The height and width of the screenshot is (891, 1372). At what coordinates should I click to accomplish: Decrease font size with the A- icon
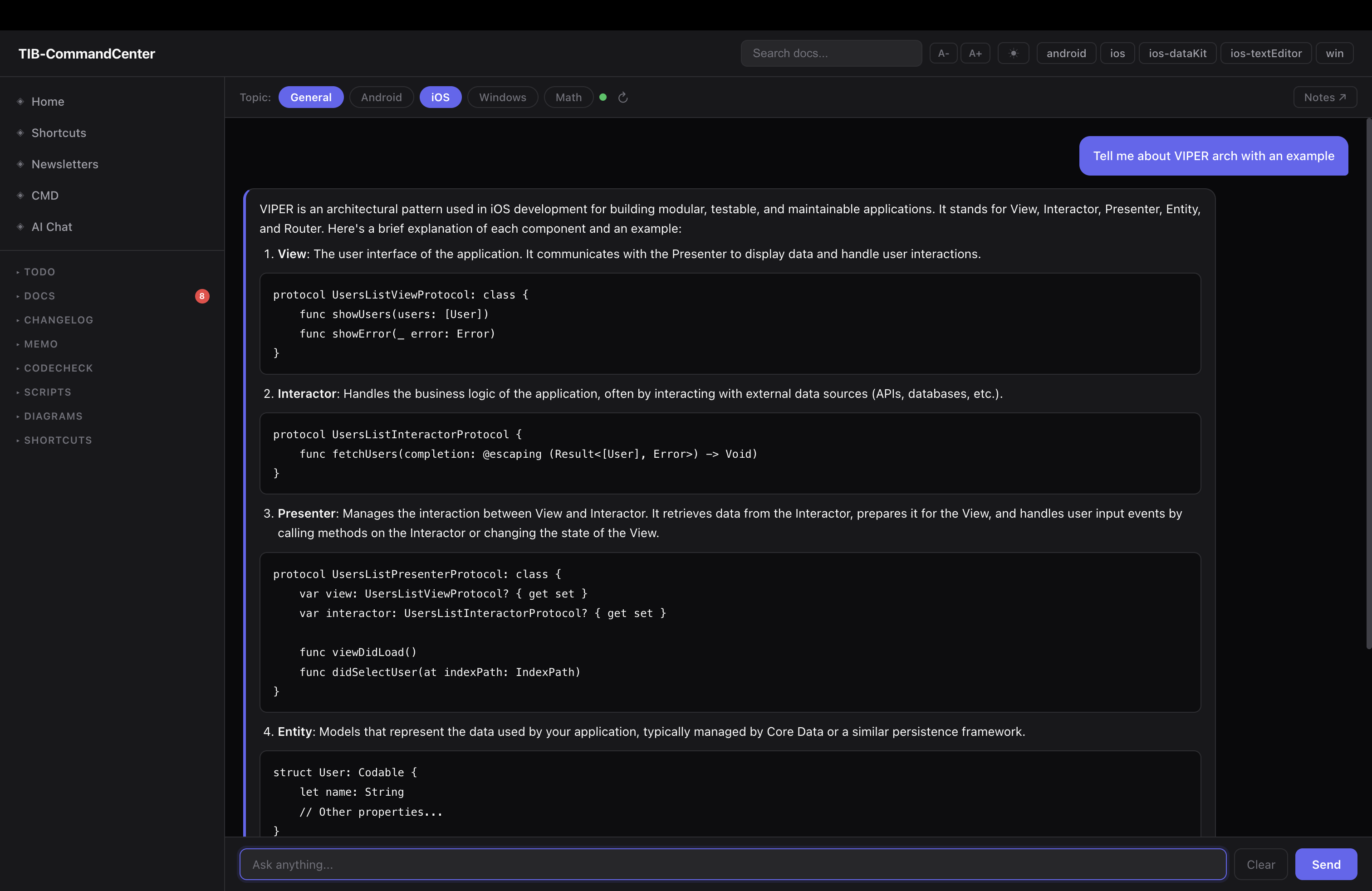(x=943, y=53)
